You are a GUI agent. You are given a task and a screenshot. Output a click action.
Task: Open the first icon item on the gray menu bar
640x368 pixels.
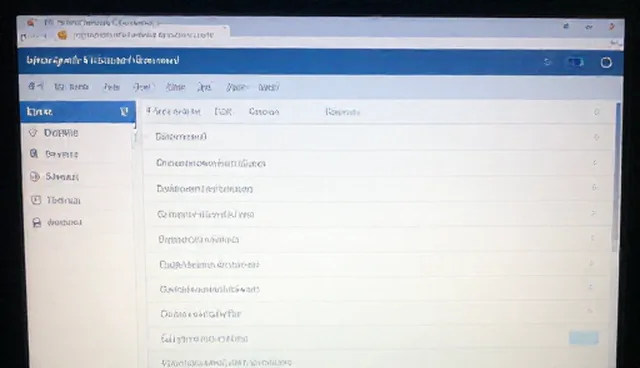(x=36, y=86)
